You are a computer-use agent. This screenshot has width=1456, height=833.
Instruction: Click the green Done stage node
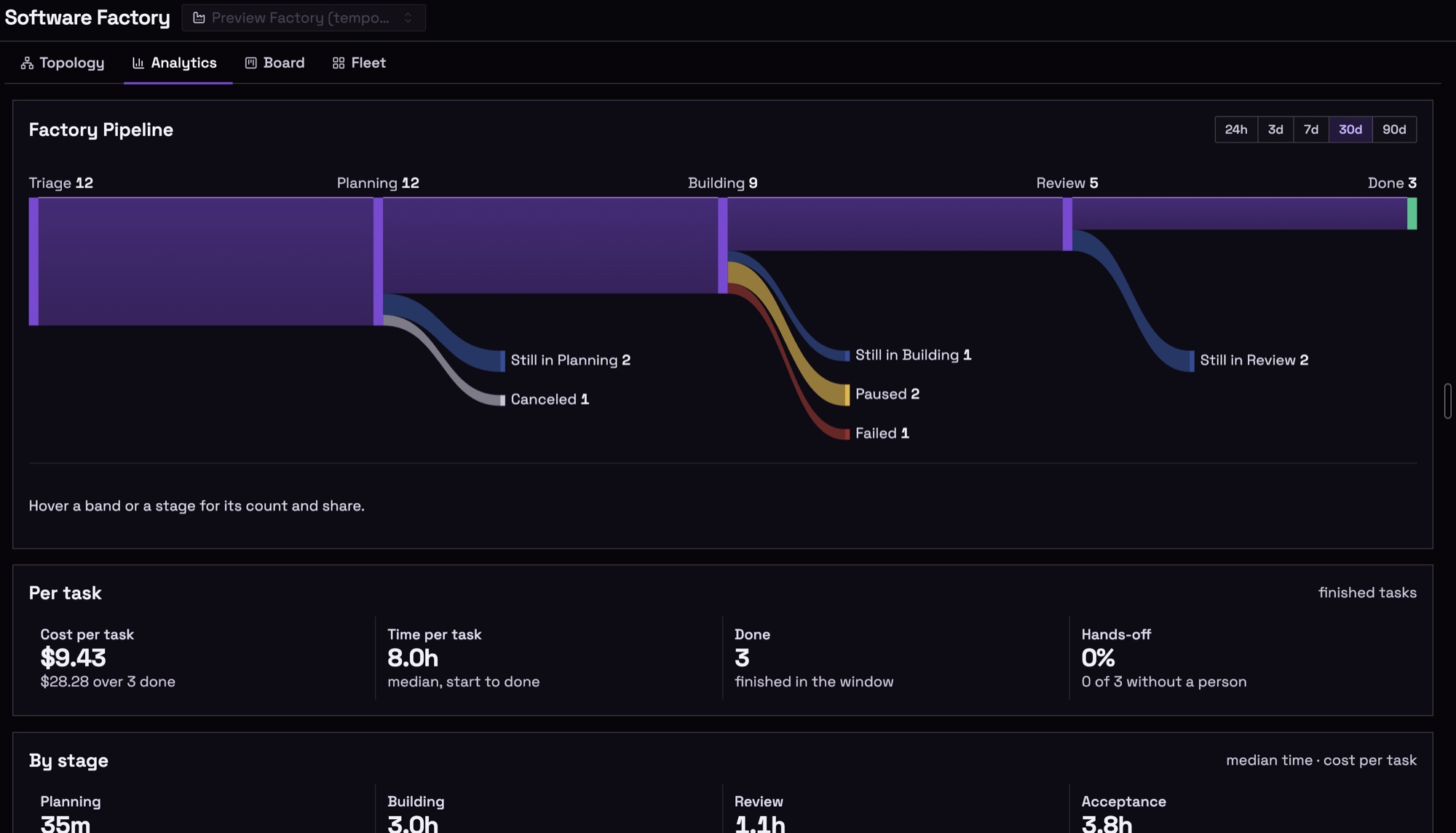coord(1412,213)
